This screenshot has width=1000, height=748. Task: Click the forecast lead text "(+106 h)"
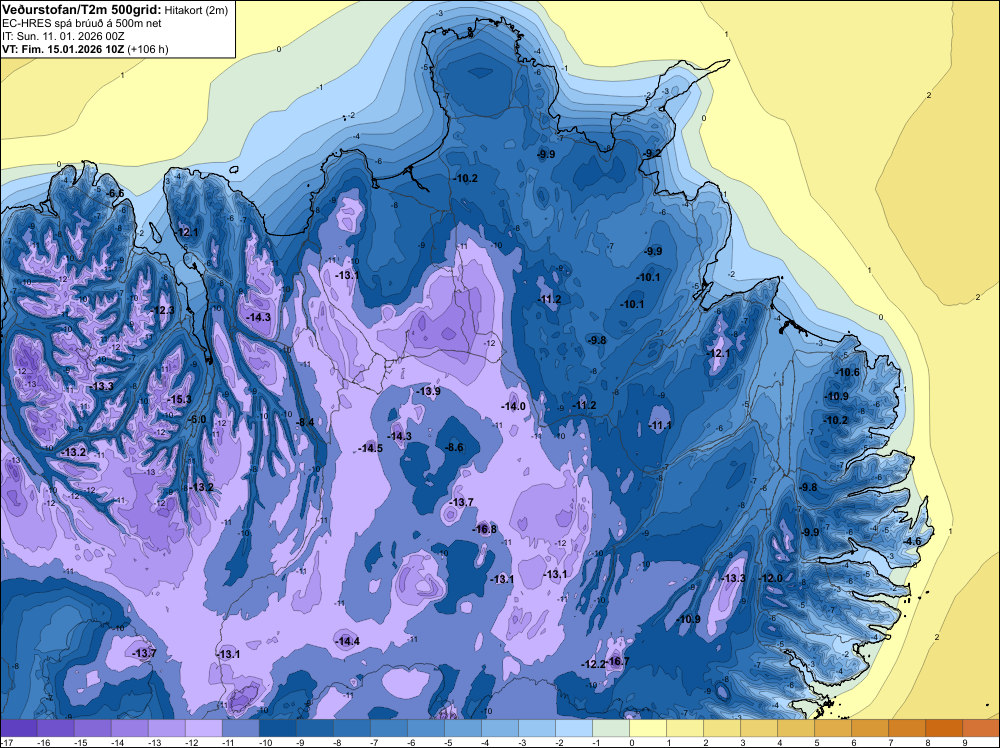[148, 49]
